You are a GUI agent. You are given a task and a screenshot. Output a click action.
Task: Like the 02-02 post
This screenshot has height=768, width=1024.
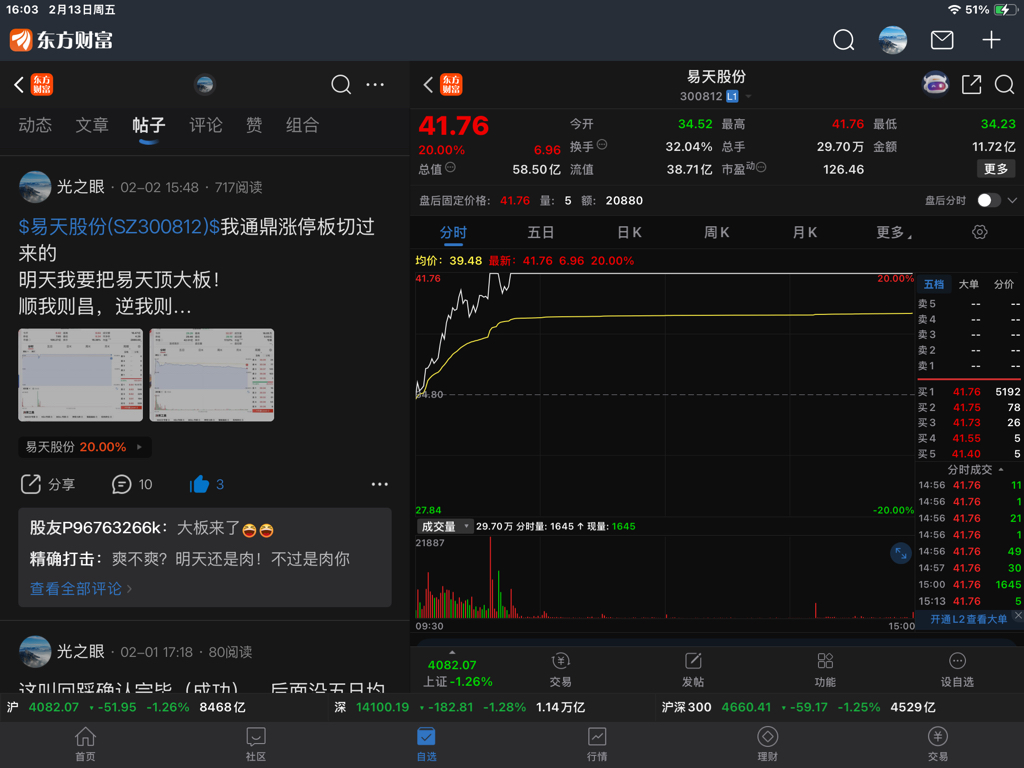206,484
